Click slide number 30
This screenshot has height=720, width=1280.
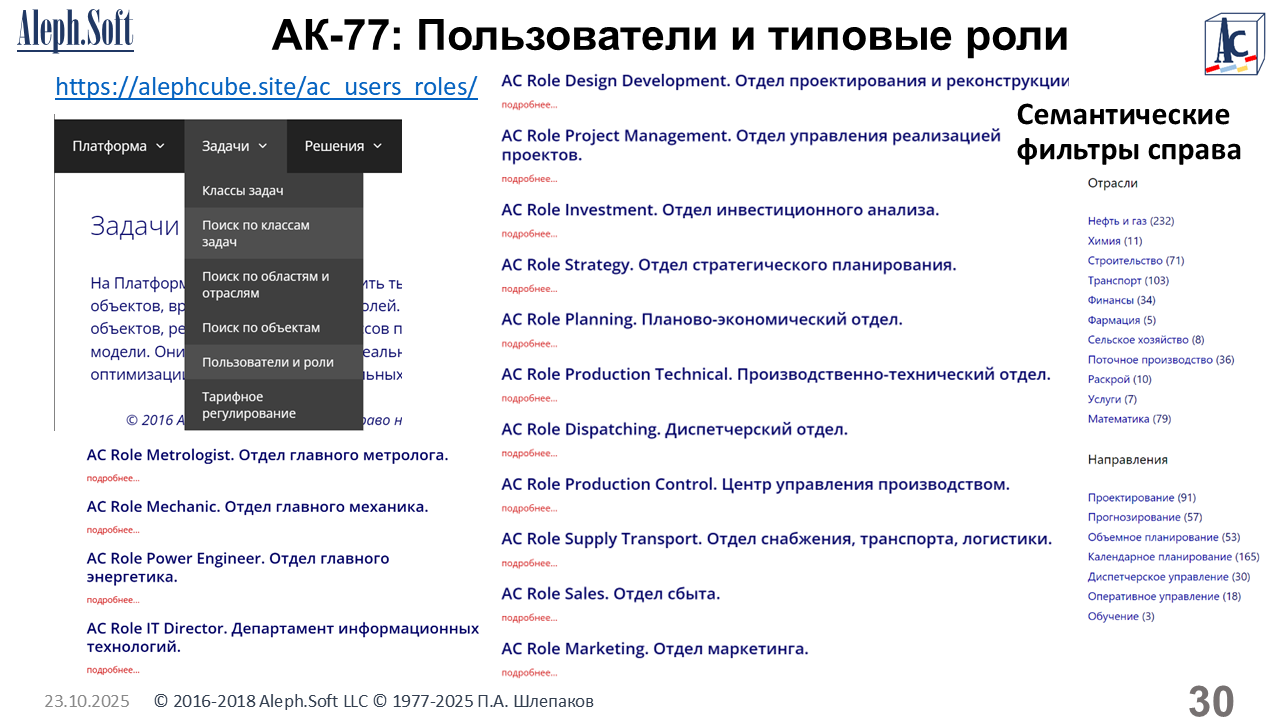coord(1211,701)
